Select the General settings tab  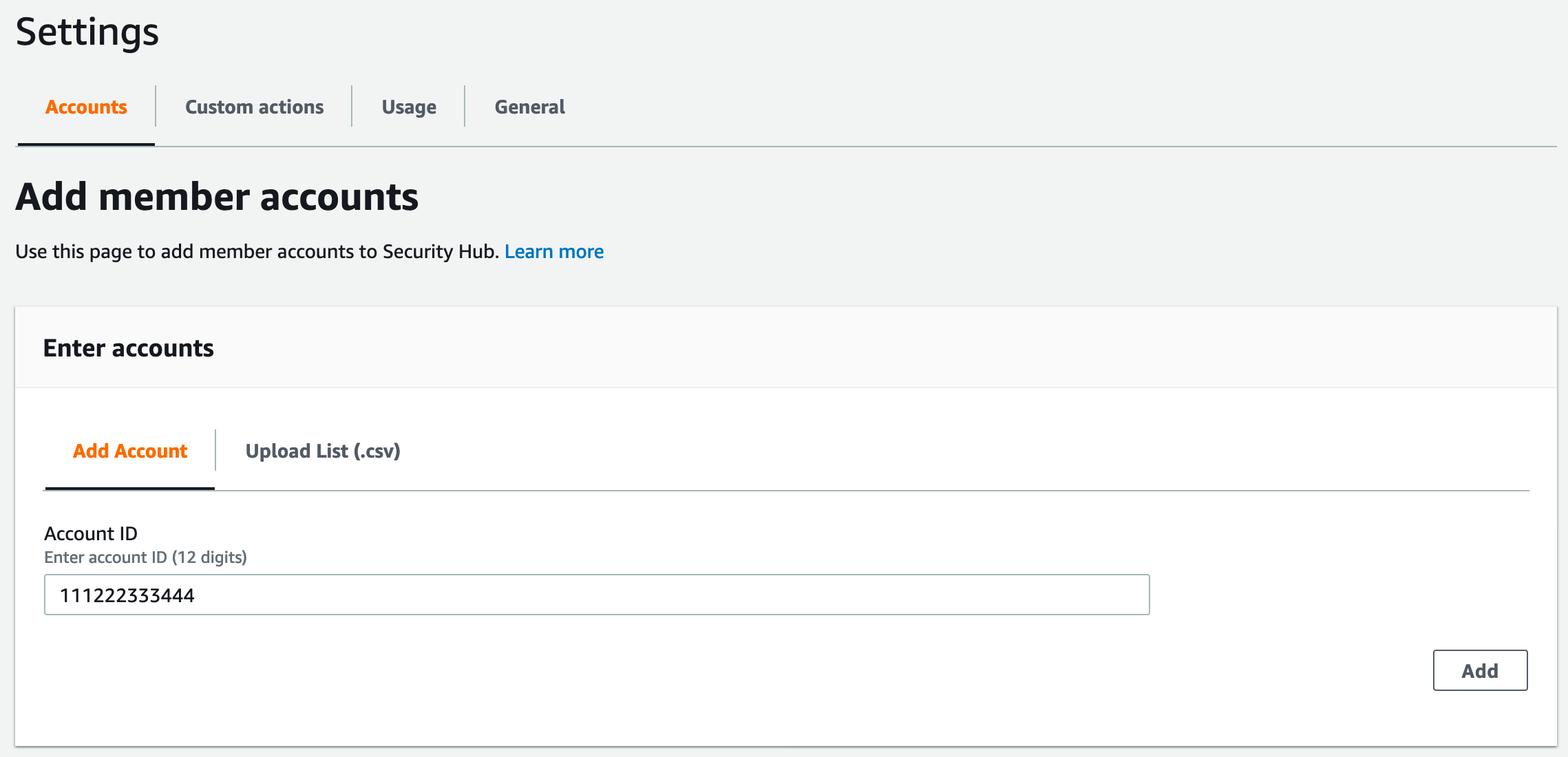point(529,107)
